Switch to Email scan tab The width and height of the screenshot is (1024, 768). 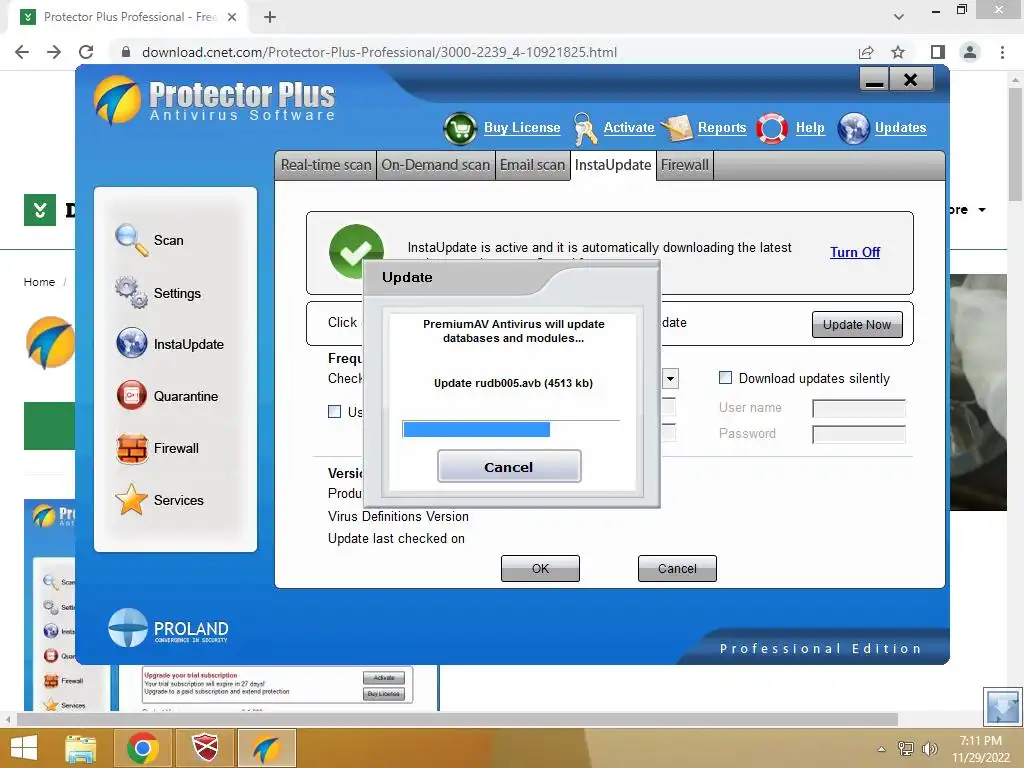coord(532,165)
